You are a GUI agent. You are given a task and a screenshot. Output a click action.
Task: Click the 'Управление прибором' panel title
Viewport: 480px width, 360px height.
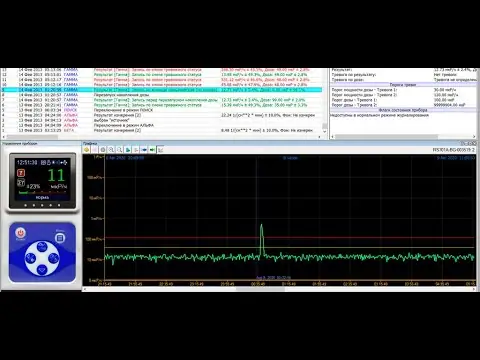click(20, 144)
